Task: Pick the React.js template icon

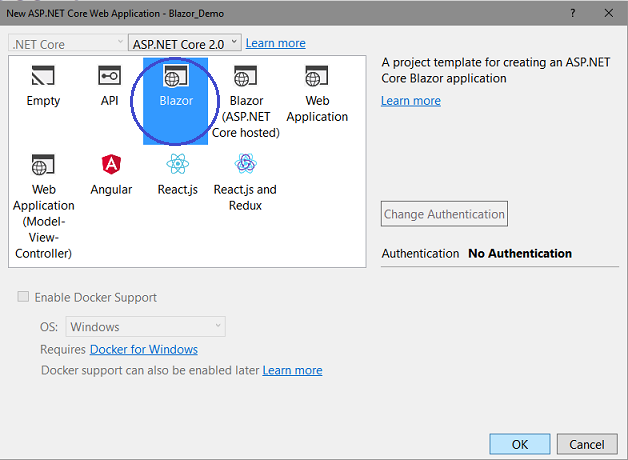Action: [x=177, y=164]
